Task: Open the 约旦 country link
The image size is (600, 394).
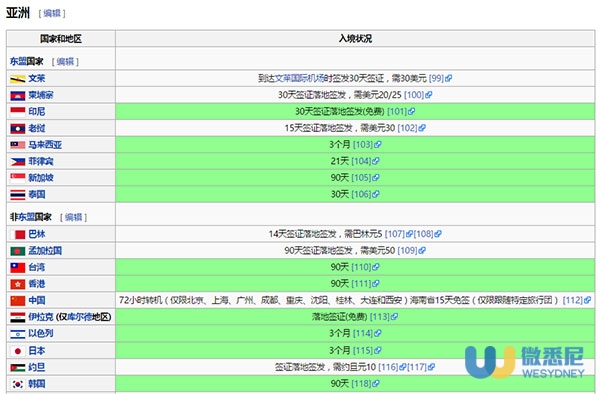Action: pos(37,367)
